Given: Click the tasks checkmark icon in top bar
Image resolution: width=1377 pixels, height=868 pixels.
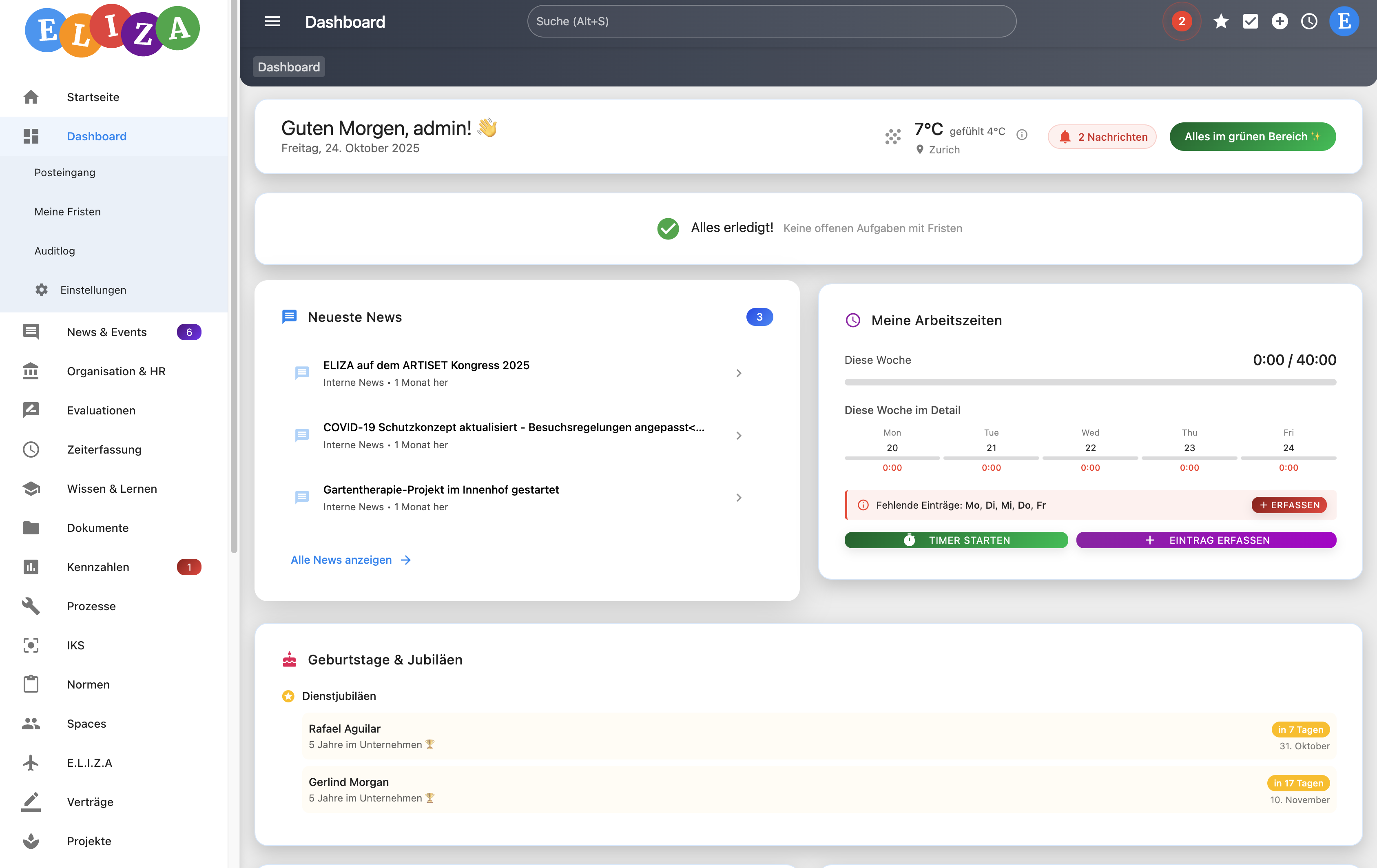Looking at the screenshot, I should [x=1251, y=21].
